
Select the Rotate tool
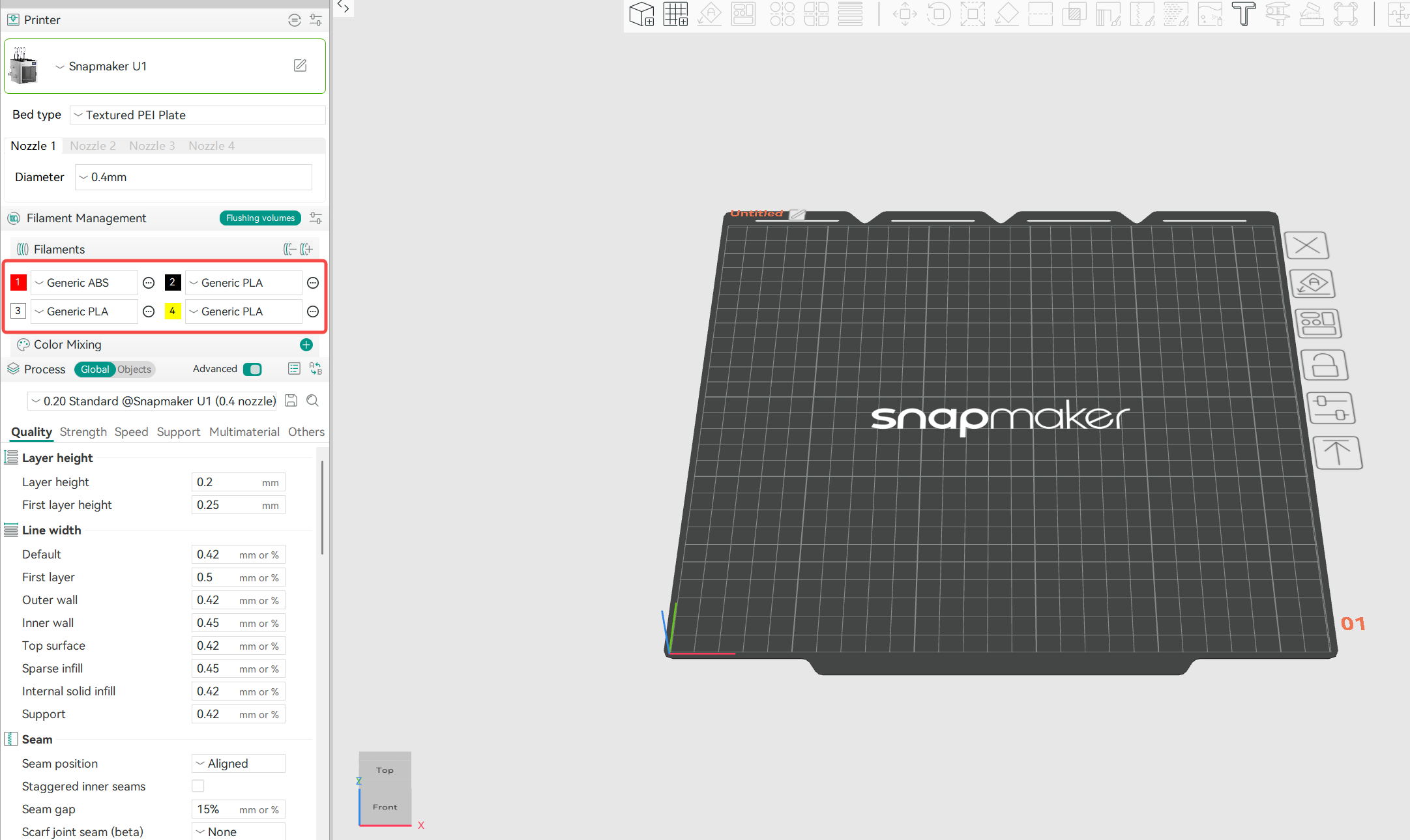(939, 14)
